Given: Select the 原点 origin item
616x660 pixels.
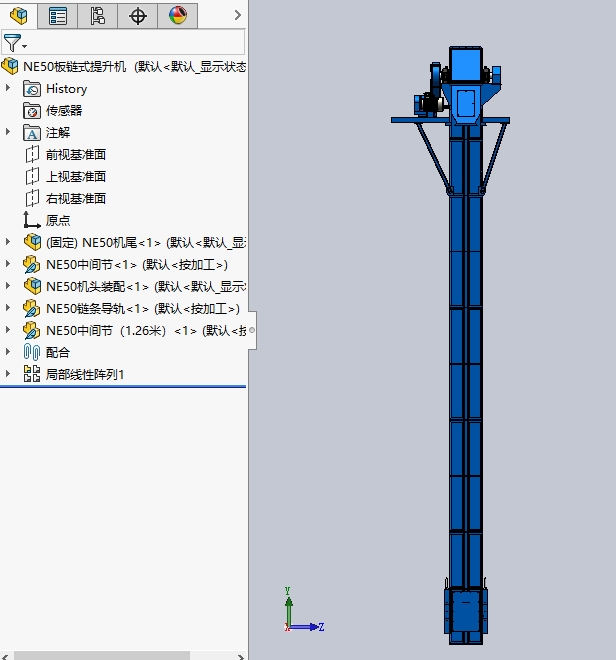Looking at the screenshot, I should click(58, 220).
